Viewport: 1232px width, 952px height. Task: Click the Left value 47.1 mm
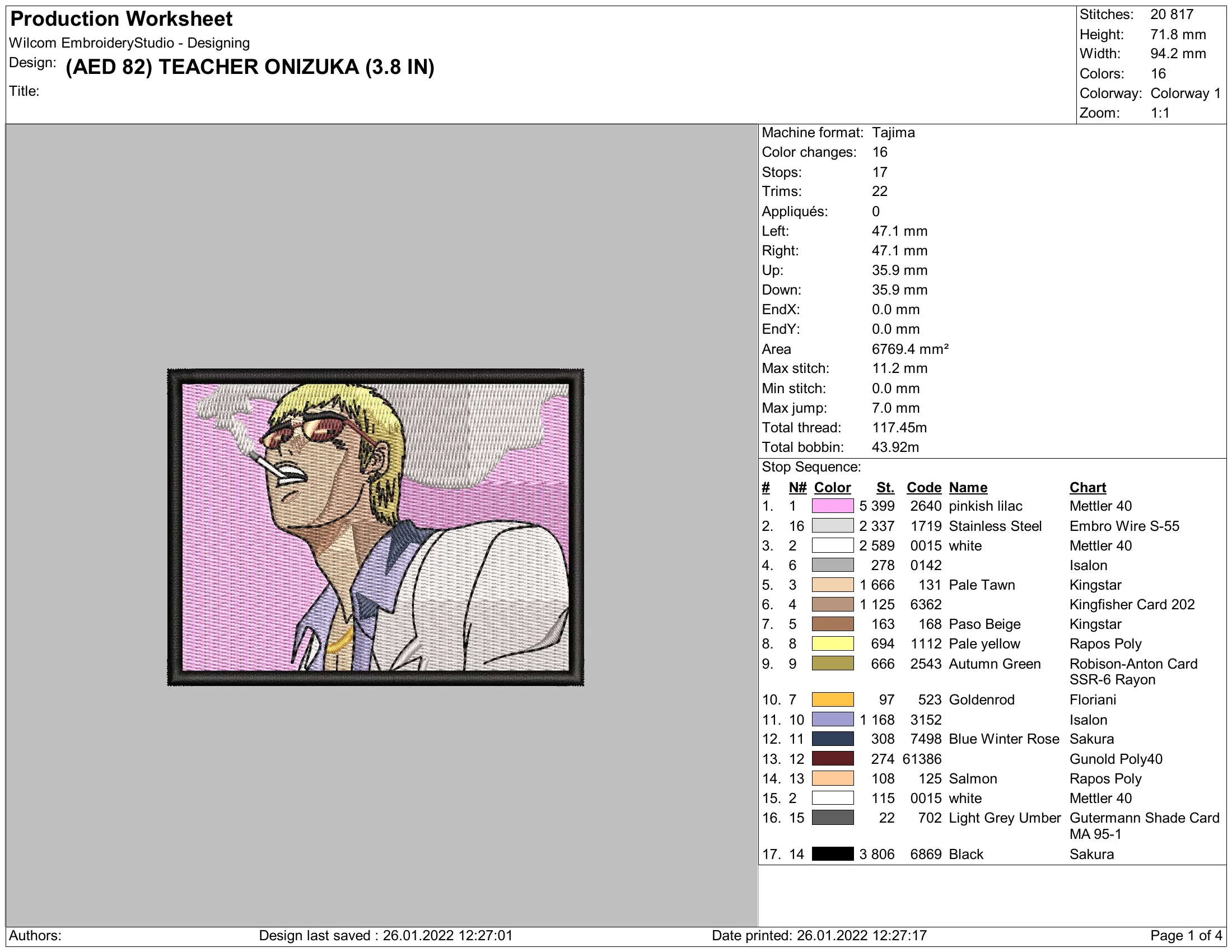(900, 231)
